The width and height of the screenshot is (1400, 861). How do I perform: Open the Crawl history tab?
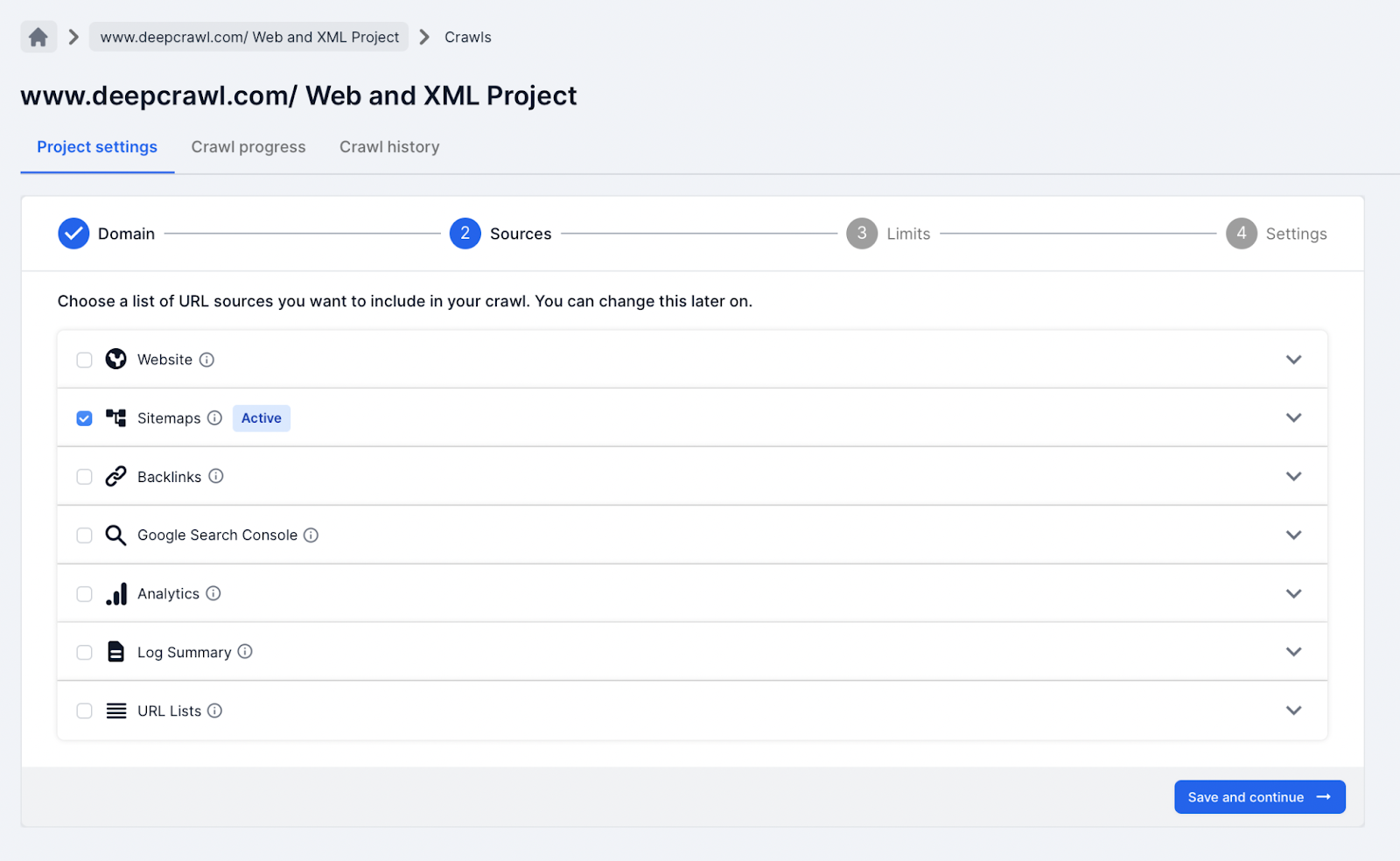click(389, 147)
